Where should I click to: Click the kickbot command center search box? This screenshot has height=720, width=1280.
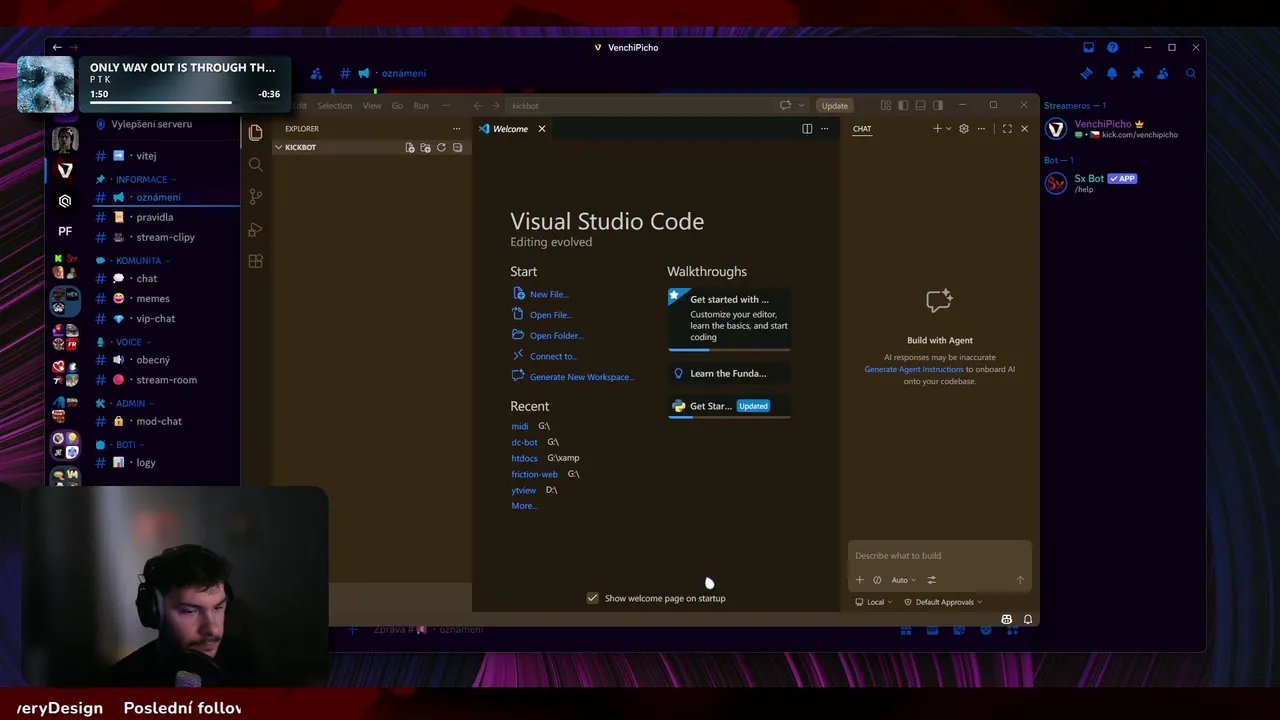638,105
